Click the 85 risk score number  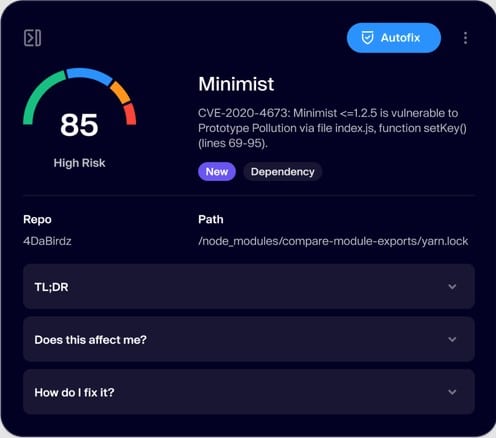pyautogui.click(x=79, y=125)
